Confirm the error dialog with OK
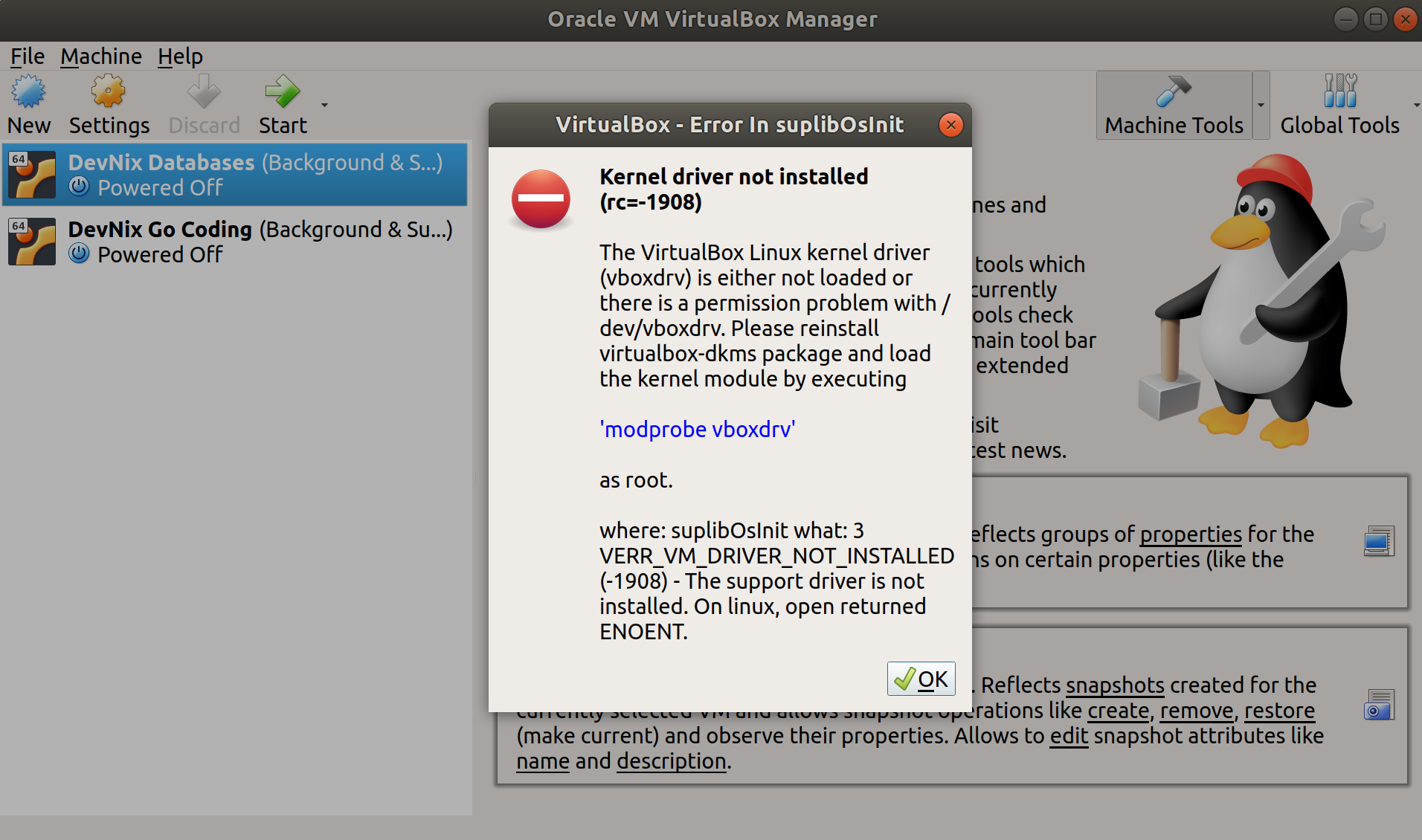Image resolution: width=1422 pixels, height=840 pixels. click(x=921, y=679)
